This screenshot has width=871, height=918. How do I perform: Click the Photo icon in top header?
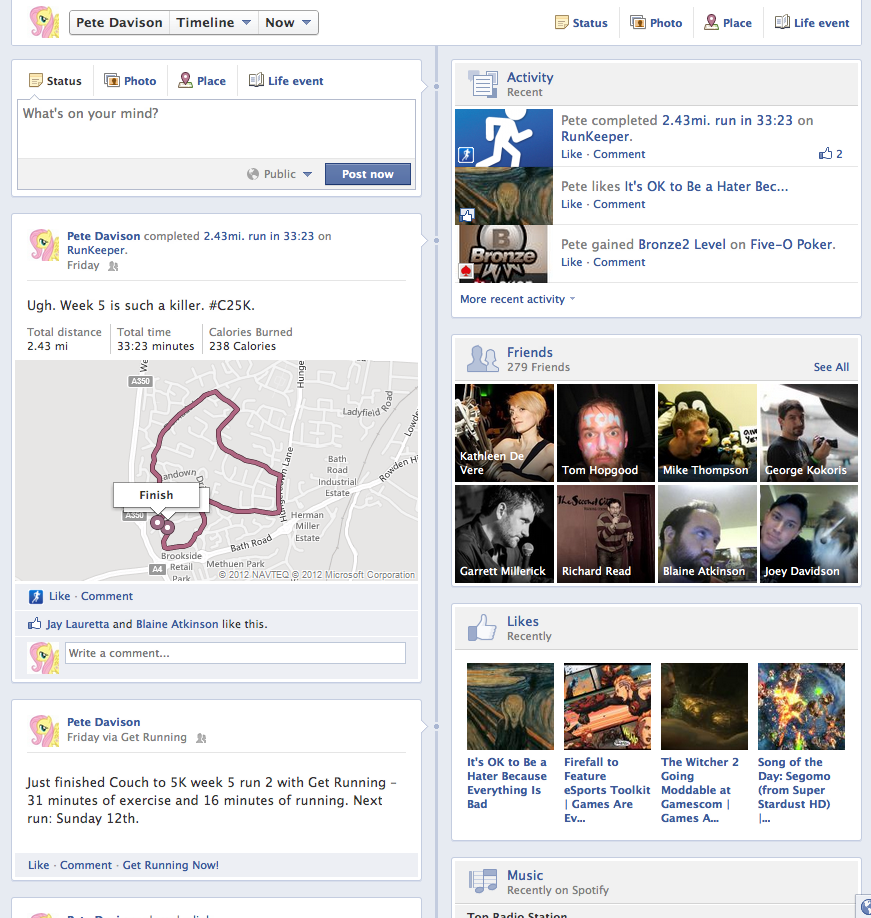pos(638,22)
